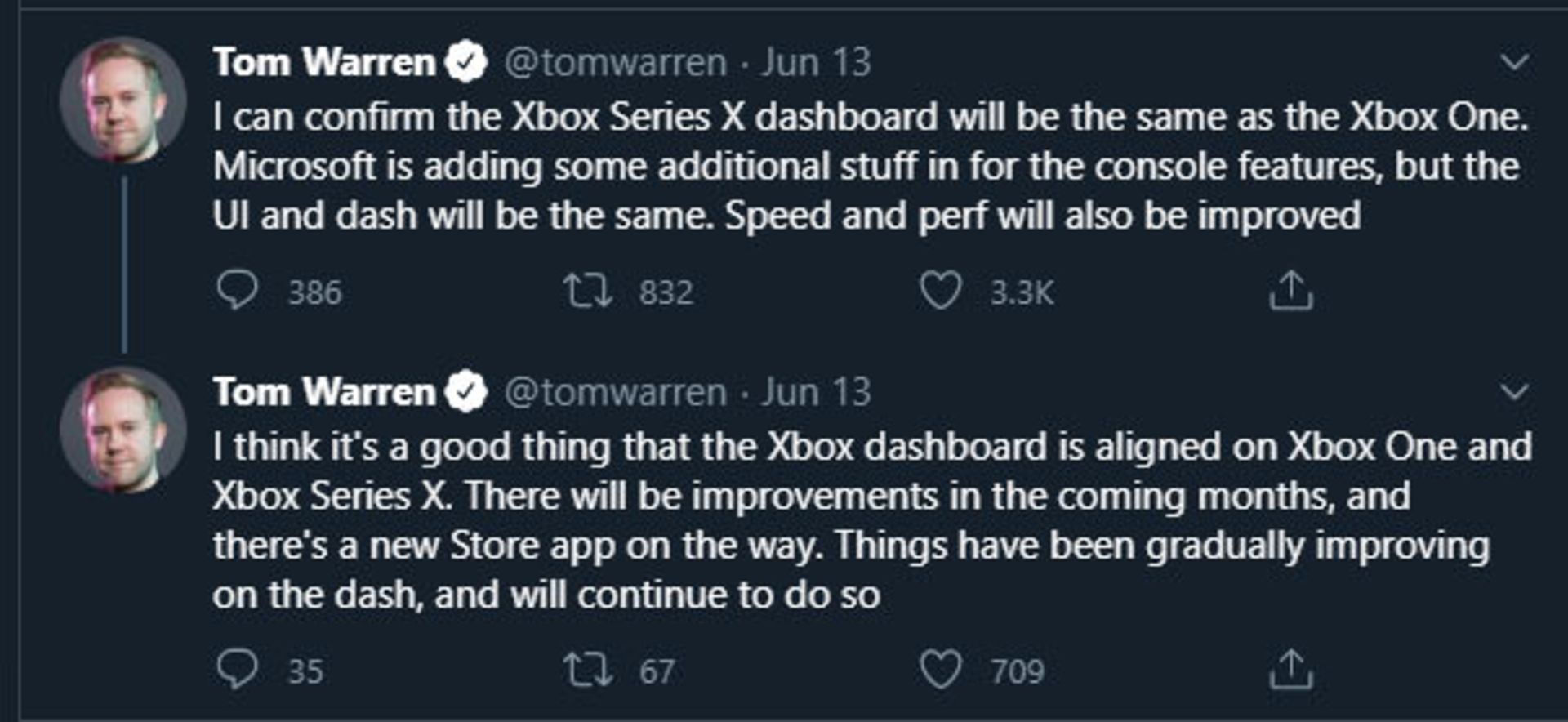1568x722 pixels.
Task: Retweet the second tweet showing 67 retweets
Action: (587, 670)
